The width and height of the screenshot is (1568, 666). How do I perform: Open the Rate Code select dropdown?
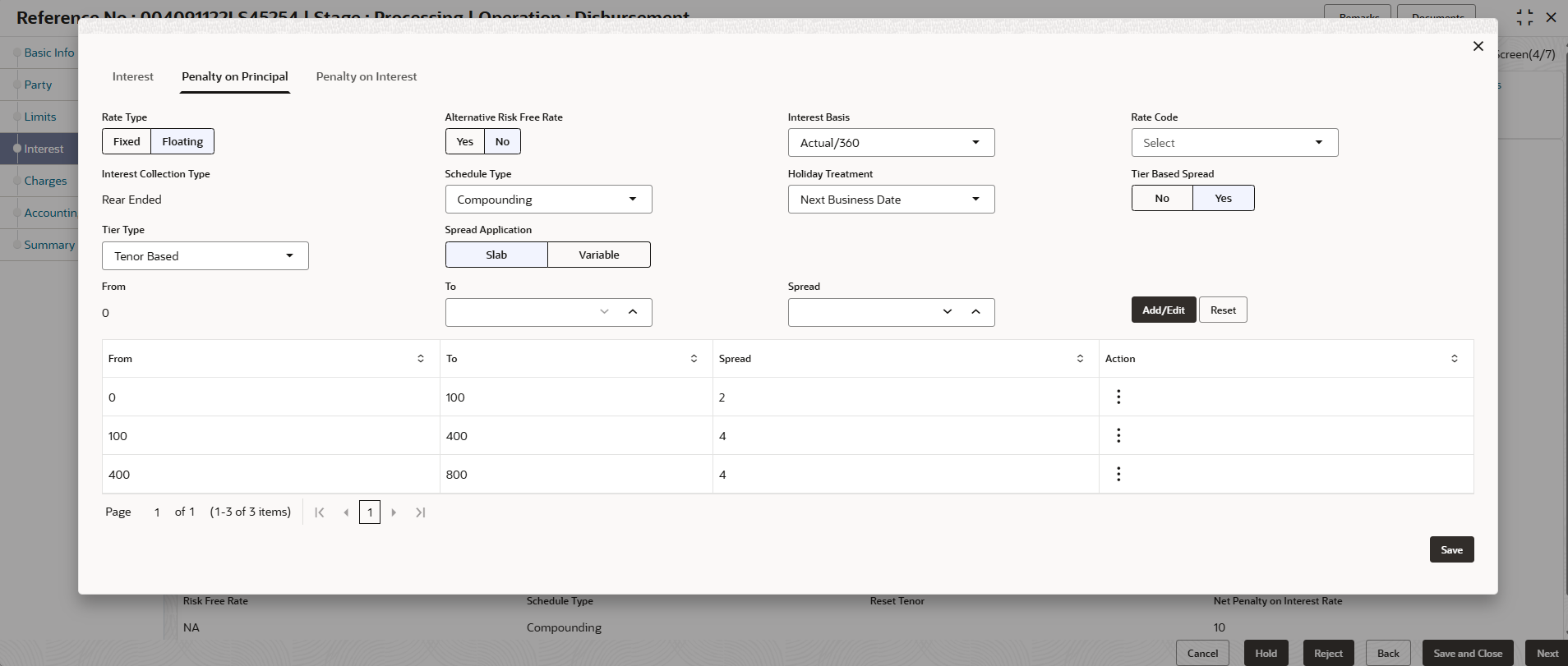tap(1234, 143)
